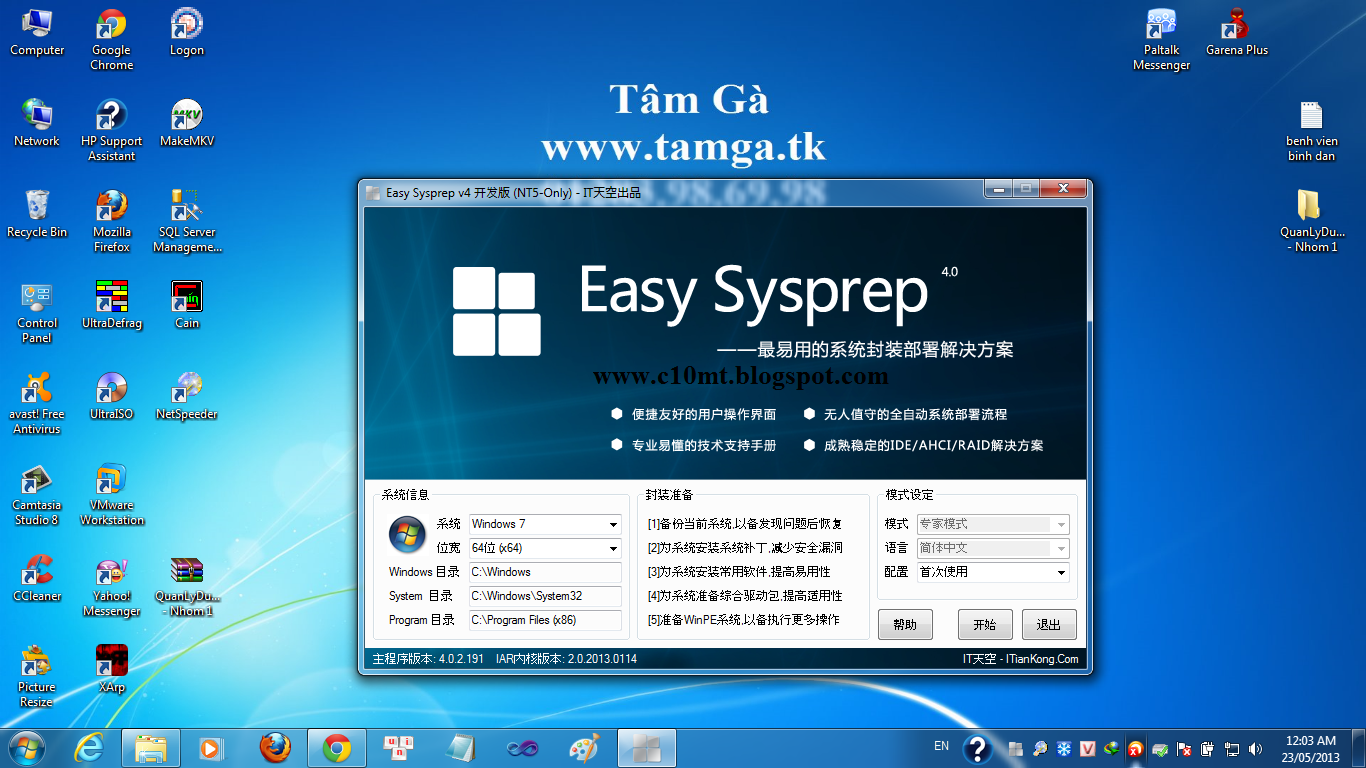Select the Camtasia Studio 8 icon
The height and width of the screenshot is (768, 1366).
pos(37,495)
